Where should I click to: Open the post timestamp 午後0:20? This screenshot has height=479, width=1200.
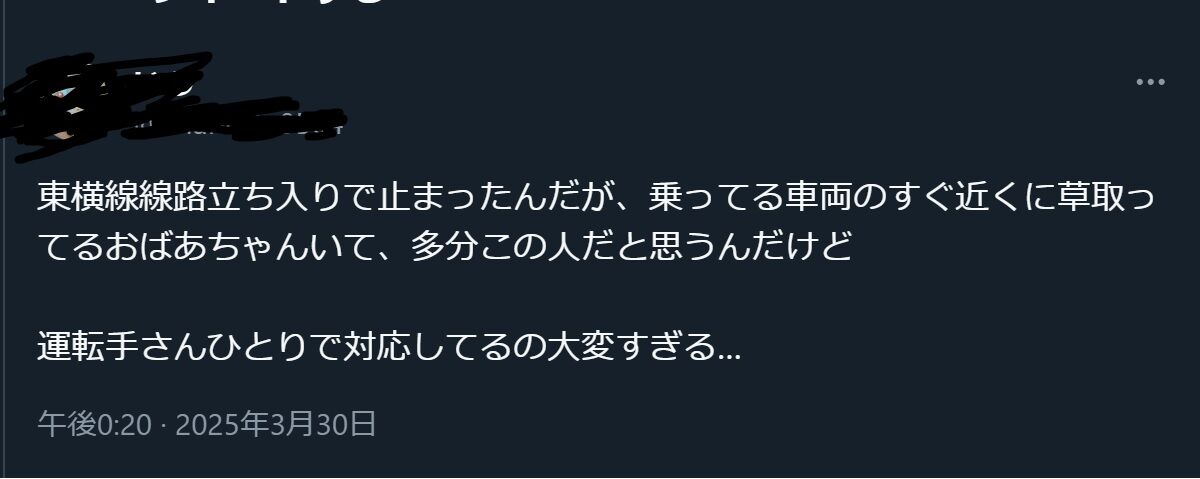pos(94,424)
